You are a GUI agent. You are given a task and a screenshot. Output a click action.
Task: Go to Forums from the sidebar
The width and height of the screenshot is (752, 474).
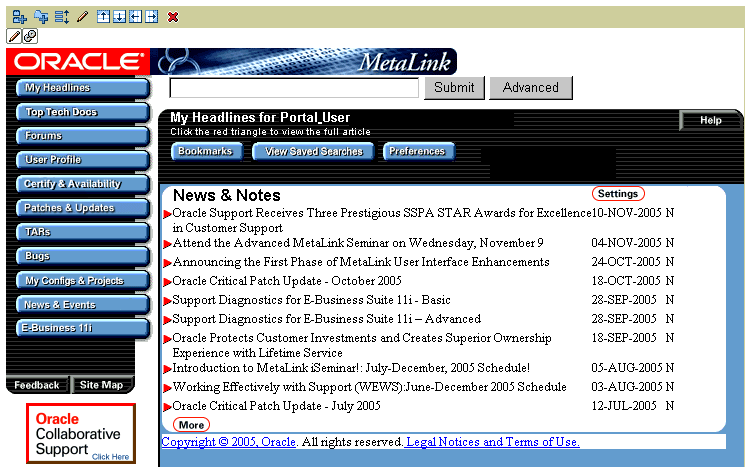pyautogui.click(x=82, y=136)
